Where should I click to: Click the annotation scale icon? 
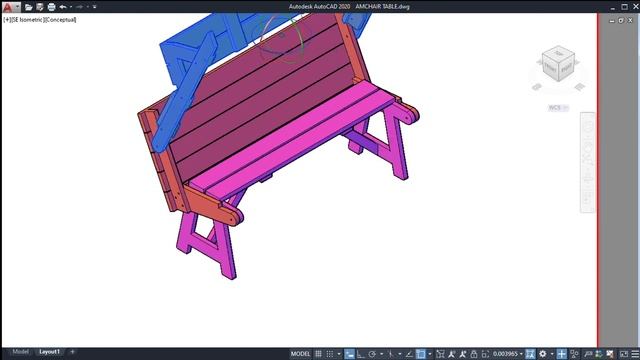[462, 354]
